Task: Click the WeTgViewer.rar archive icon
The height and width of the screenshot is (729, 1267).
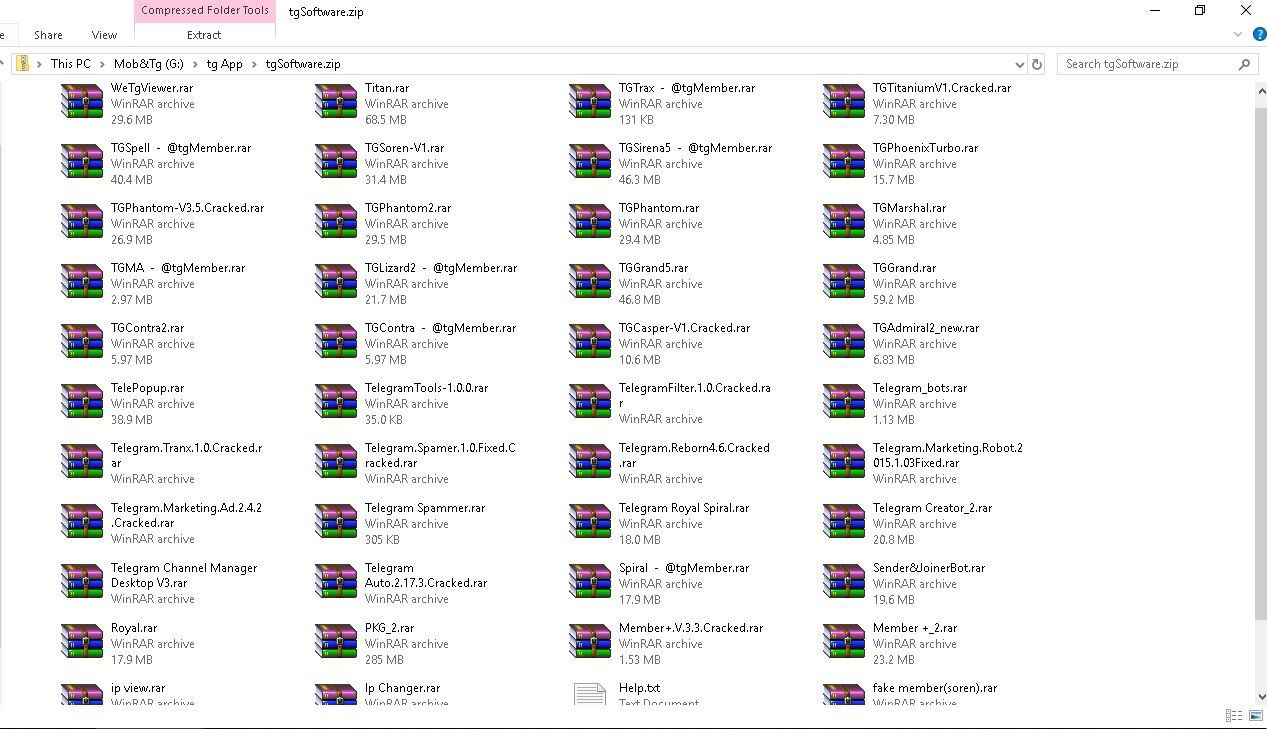Action: coord(82,103)
